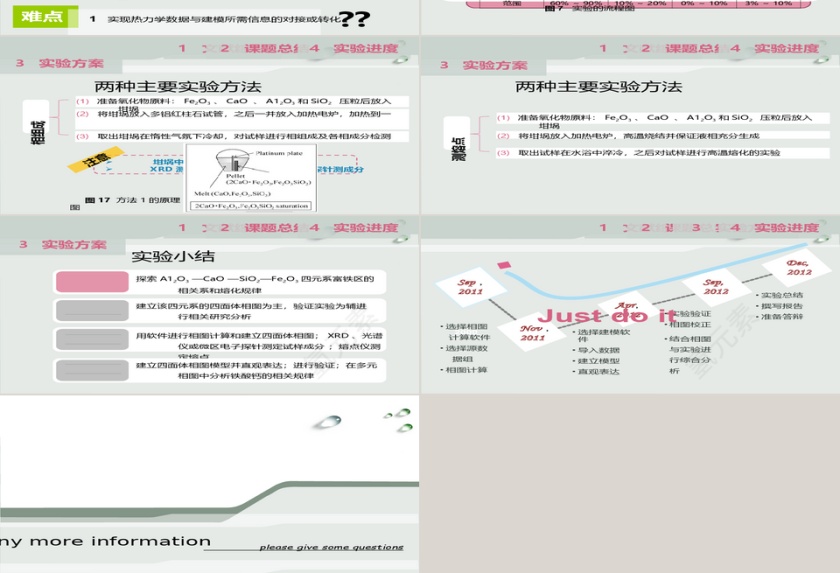Click gray box beside 用软件进行相图计算 line
Viewport: 840px width, 573px height.
[92, 340]
